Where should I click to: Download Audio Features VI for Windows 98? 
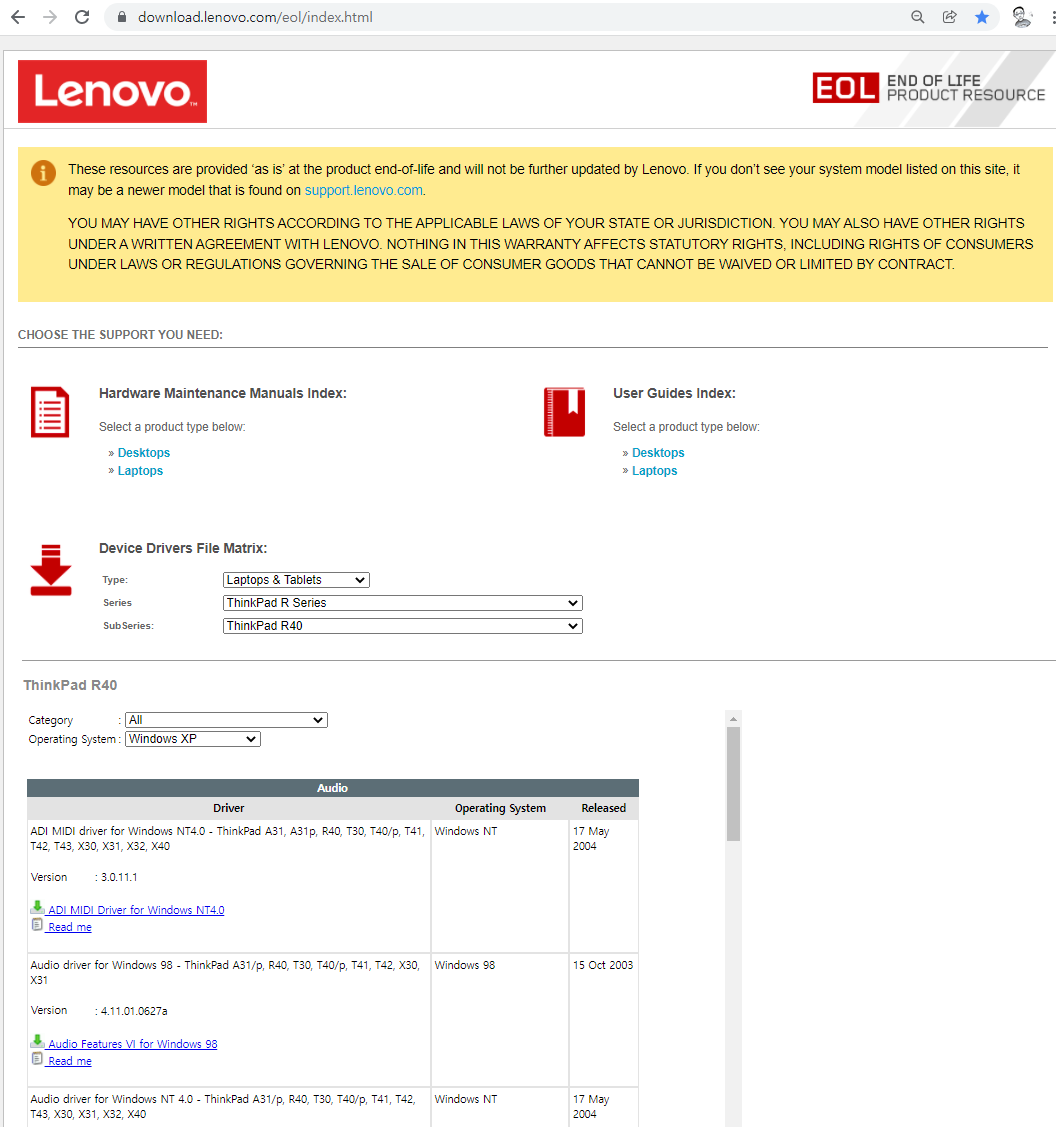(x=132, y=1044)
